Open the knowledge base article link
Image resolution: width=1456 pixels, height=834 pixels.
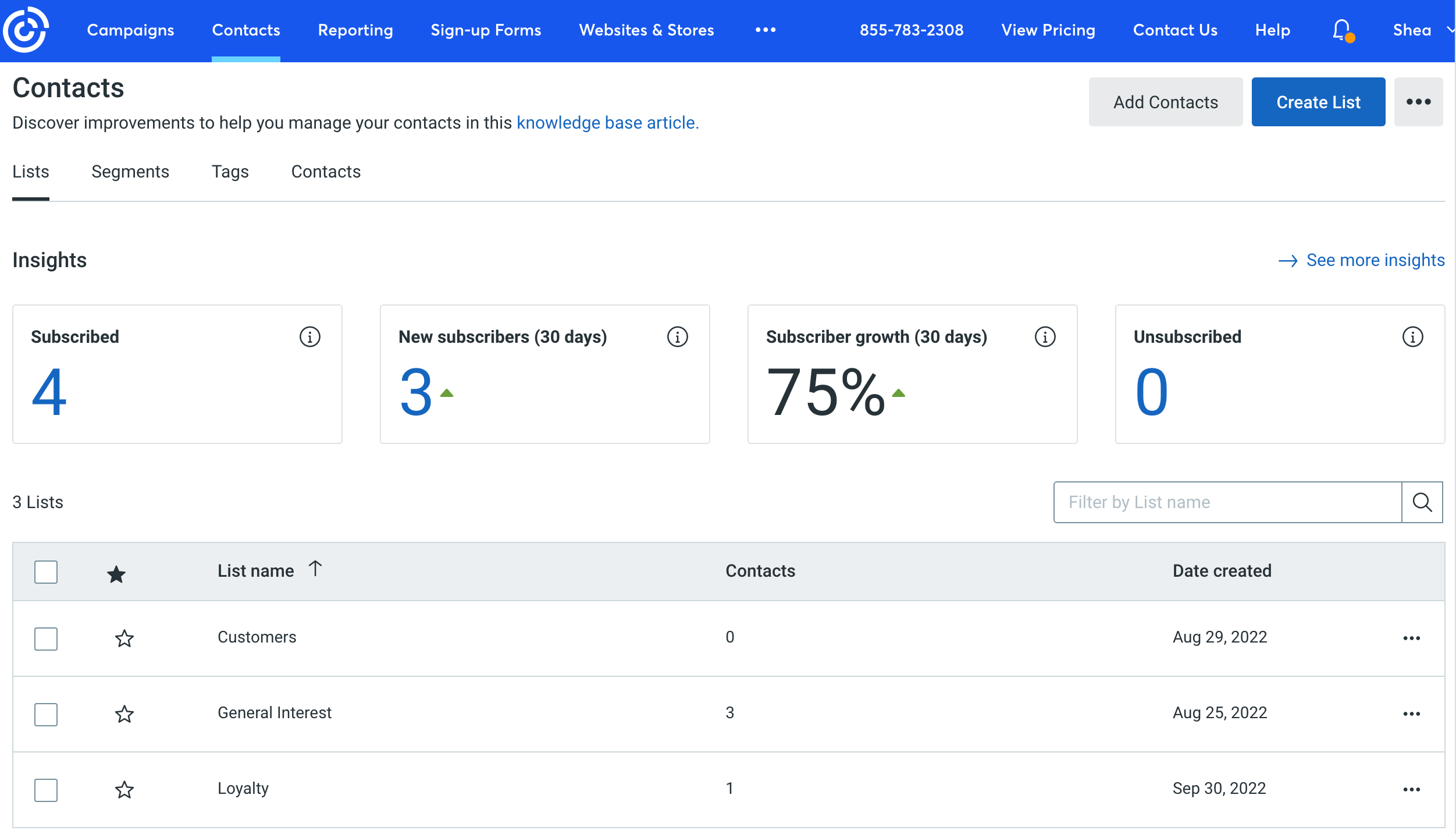tap(607, 122)
